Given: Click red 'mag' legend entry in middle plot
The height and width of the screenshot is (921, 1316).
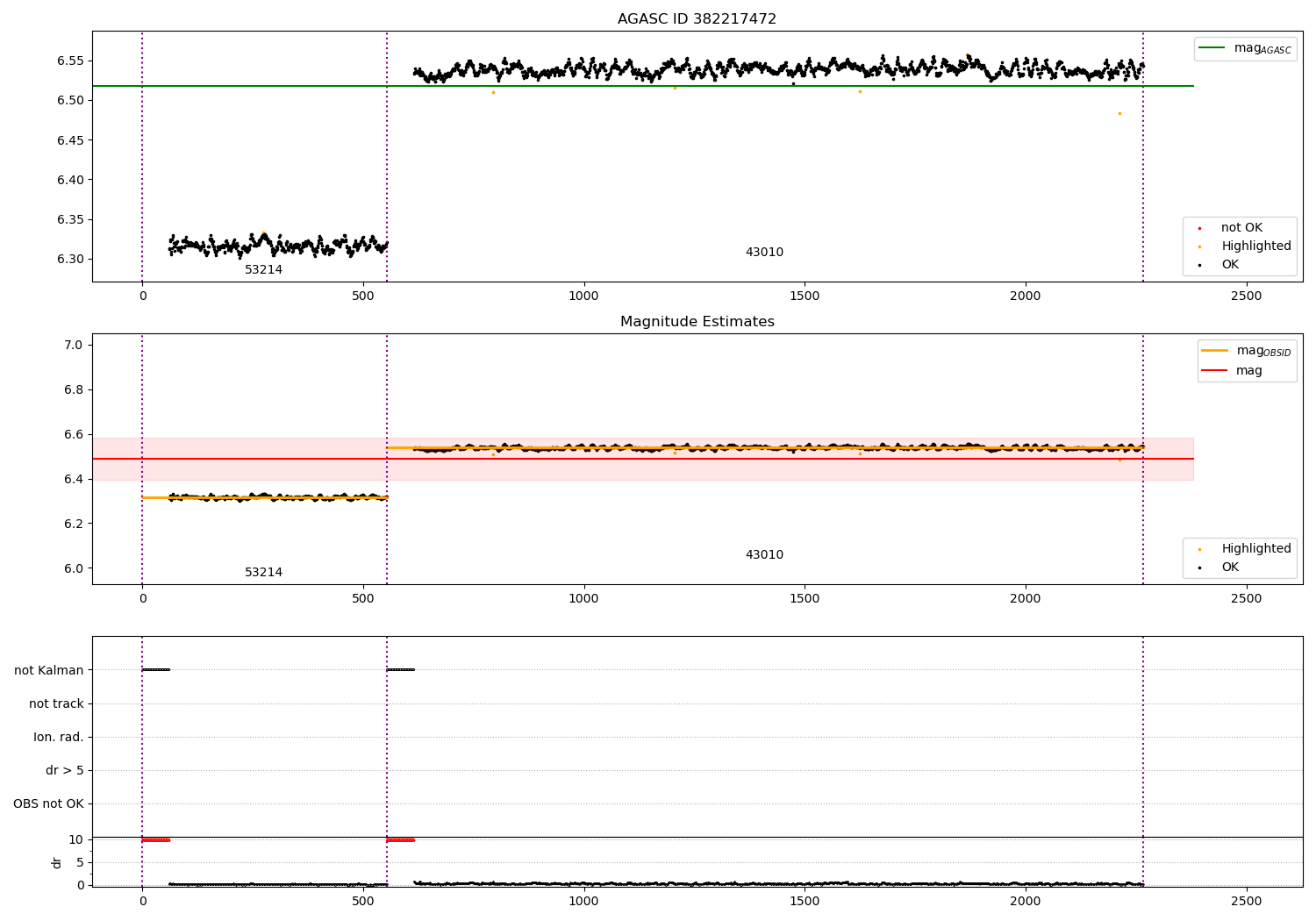Looking at the screenshot, I should pyautogui.click(x=1233, y=370).
